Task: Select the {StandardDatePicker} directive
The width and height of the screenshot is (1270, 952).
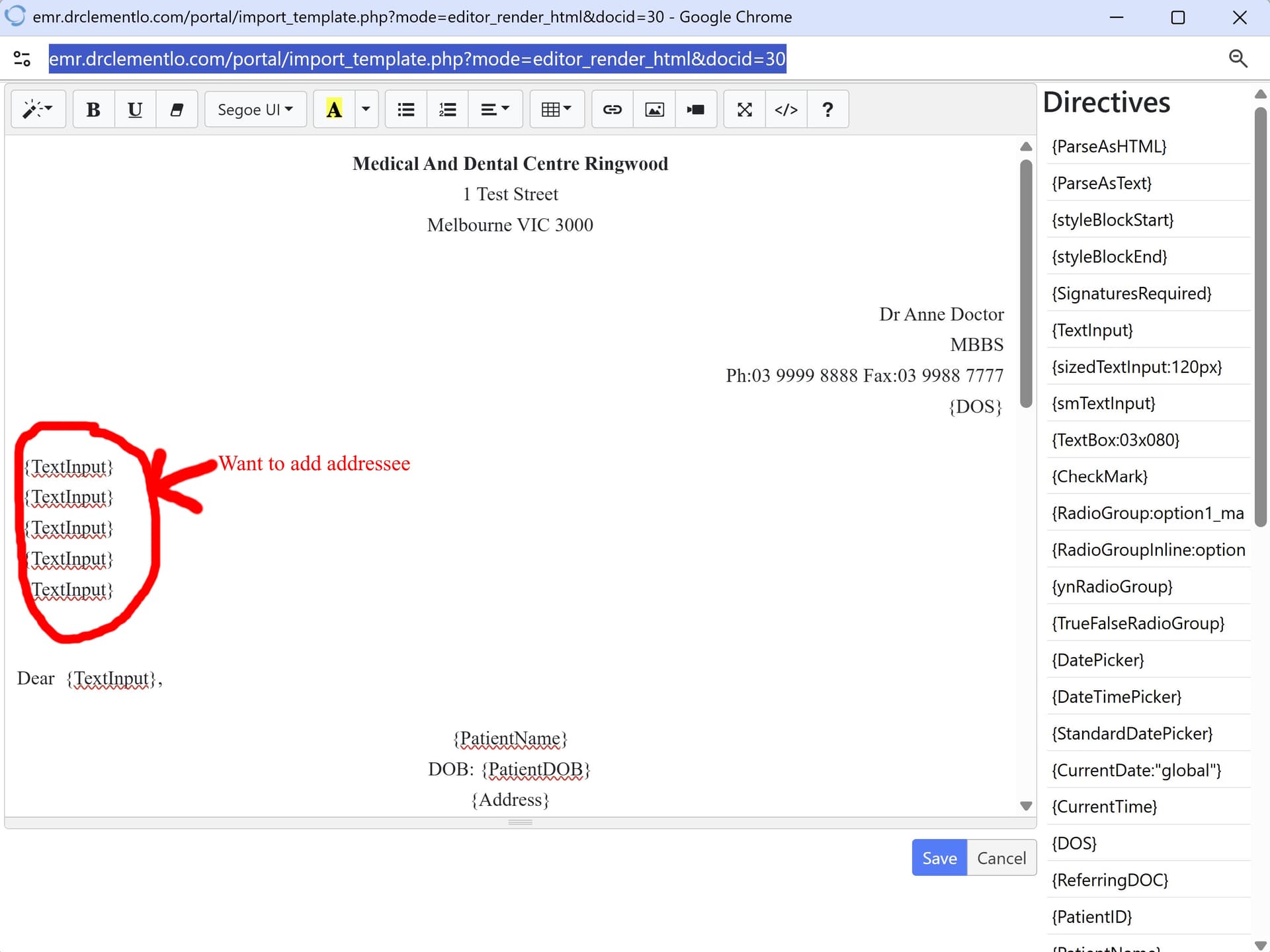Action: click(x=1148, y=733)
